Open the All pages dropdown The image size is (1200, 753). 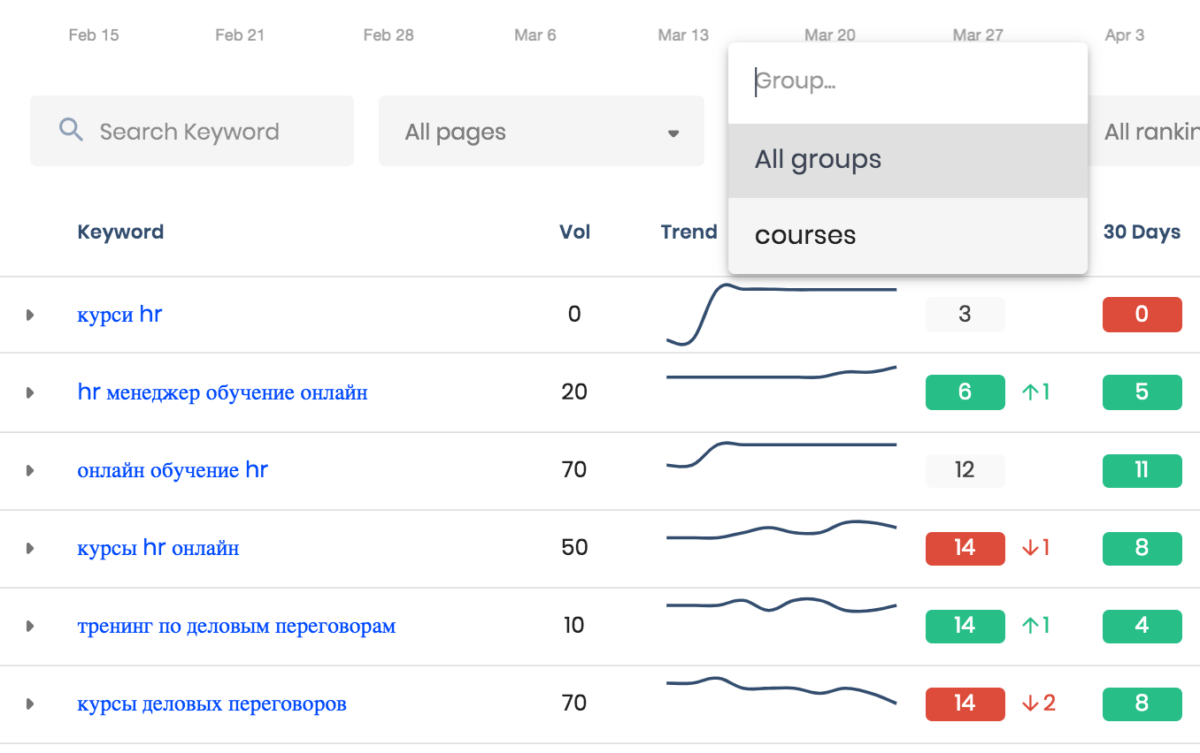(541, 132)
